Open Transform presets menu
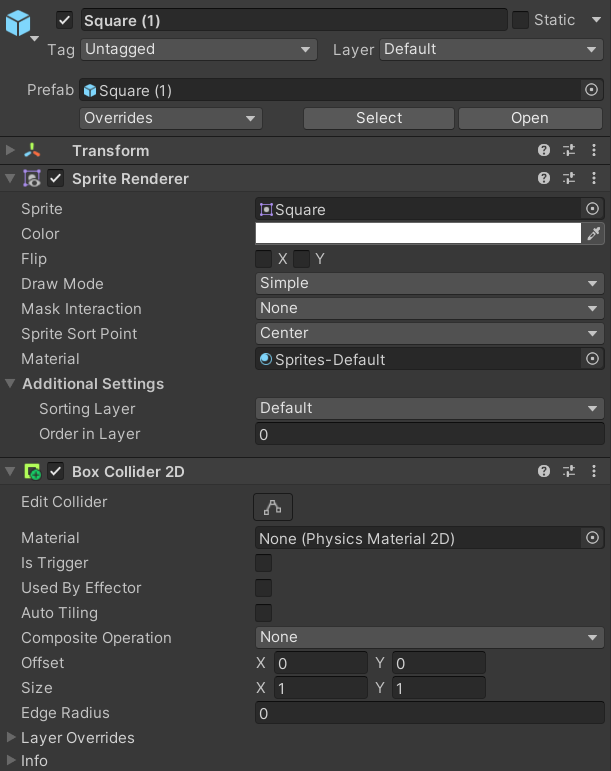The height and width of the screenshot is (771, 611). pyautogui.click(x=569, y=150)
